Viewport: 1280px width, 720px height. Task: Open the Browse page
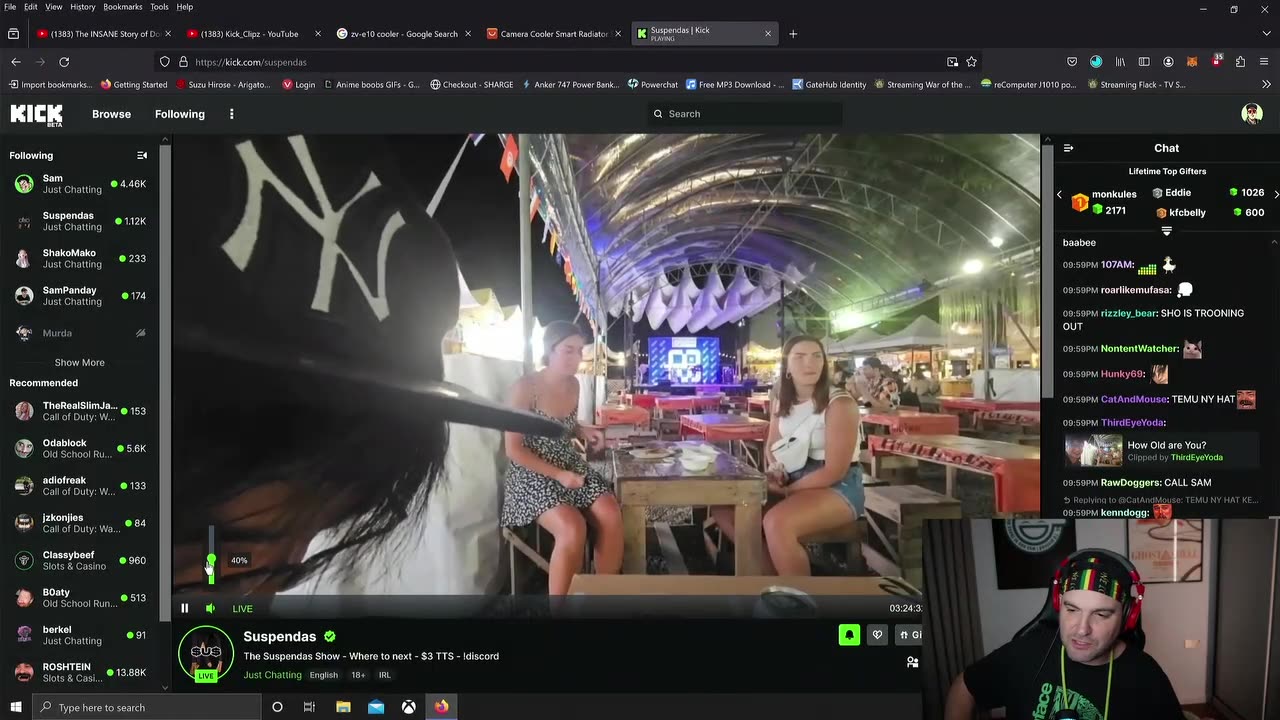coord(111,114)
